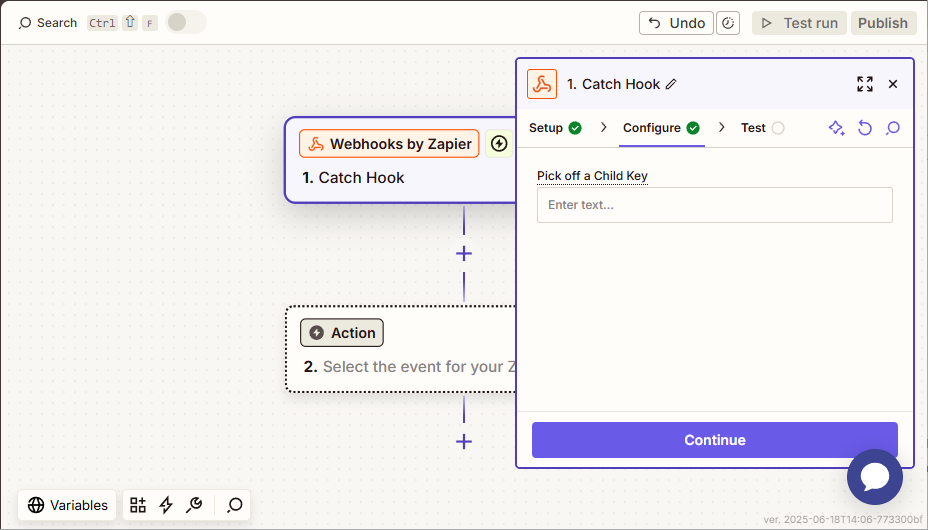
Task: Click the Pick off a Child Key label
Action: point(592,176)
